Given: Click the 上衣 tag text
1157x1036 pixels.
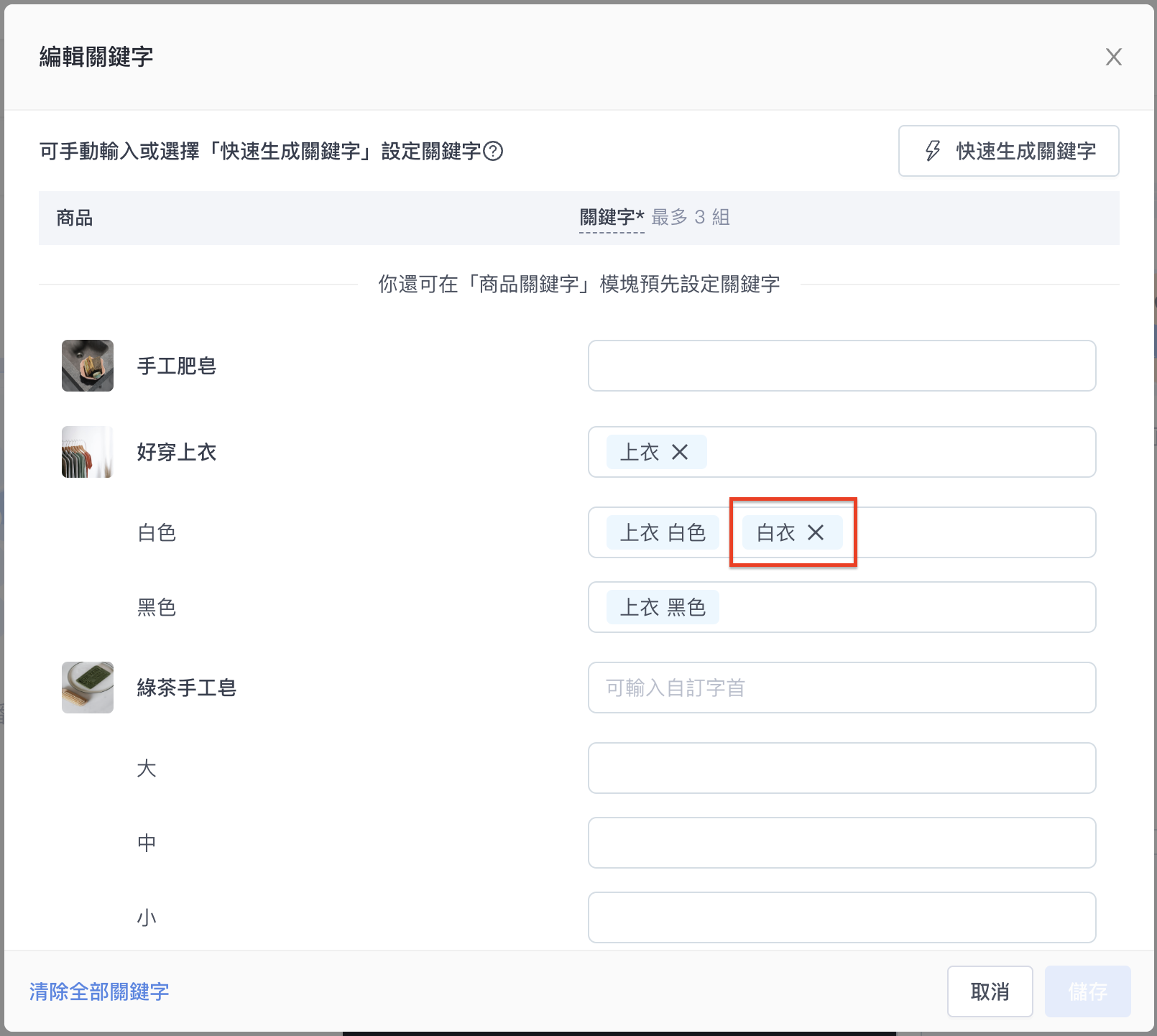Looking at the screenshot, I should click(x=640, y=452).
